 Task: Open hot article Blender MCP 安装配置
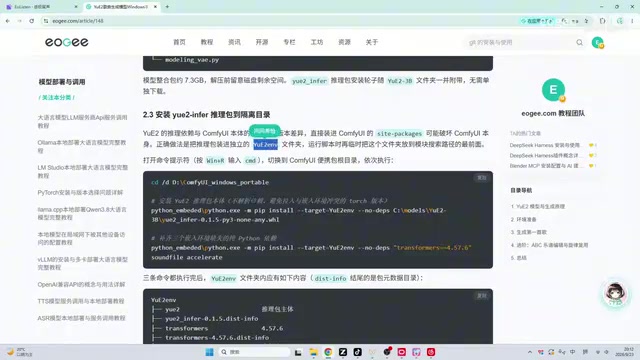545,166
